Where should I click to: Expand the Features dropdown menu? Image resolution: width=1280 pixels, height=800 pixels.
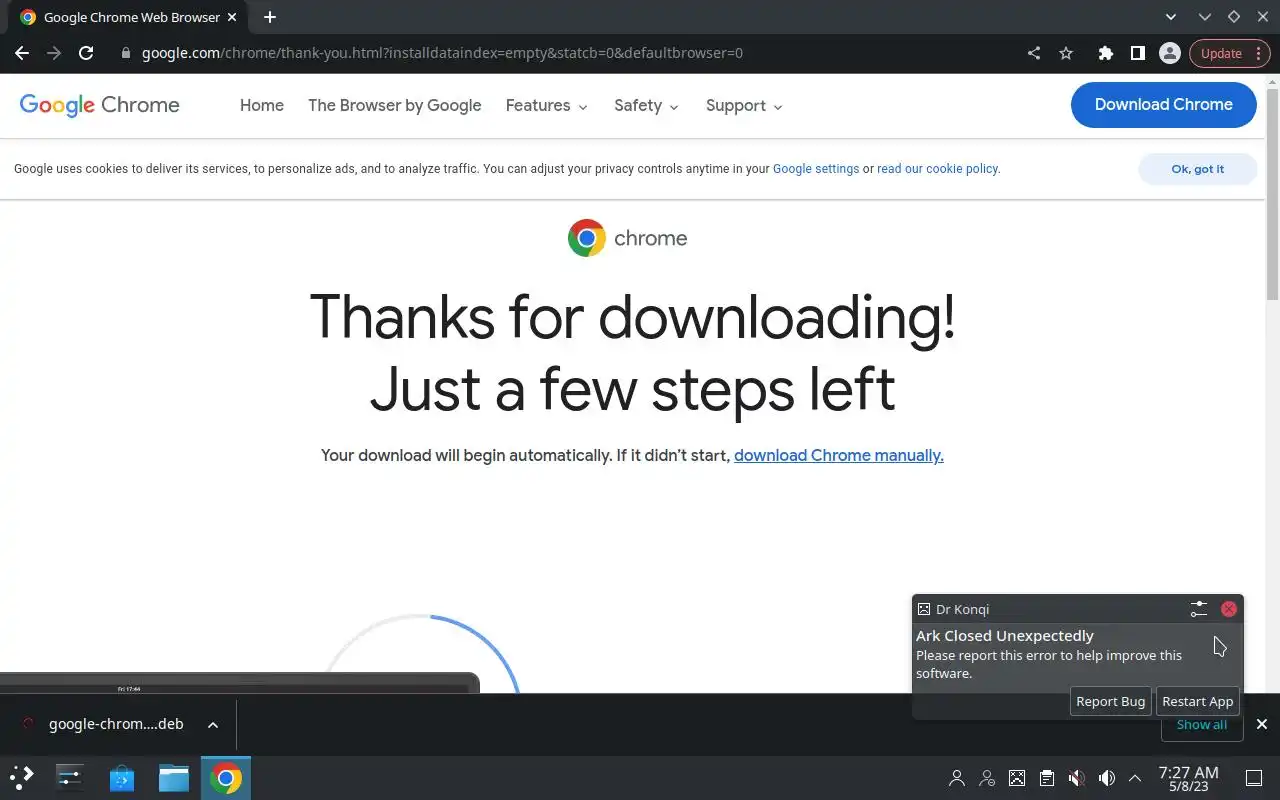point(547,105)
